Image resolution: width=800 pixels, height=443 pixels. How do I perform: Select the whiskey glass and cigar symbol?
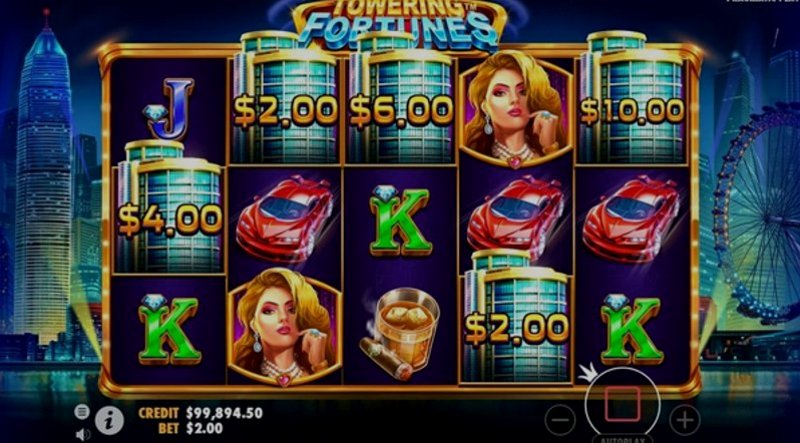[x=401, y=334]
